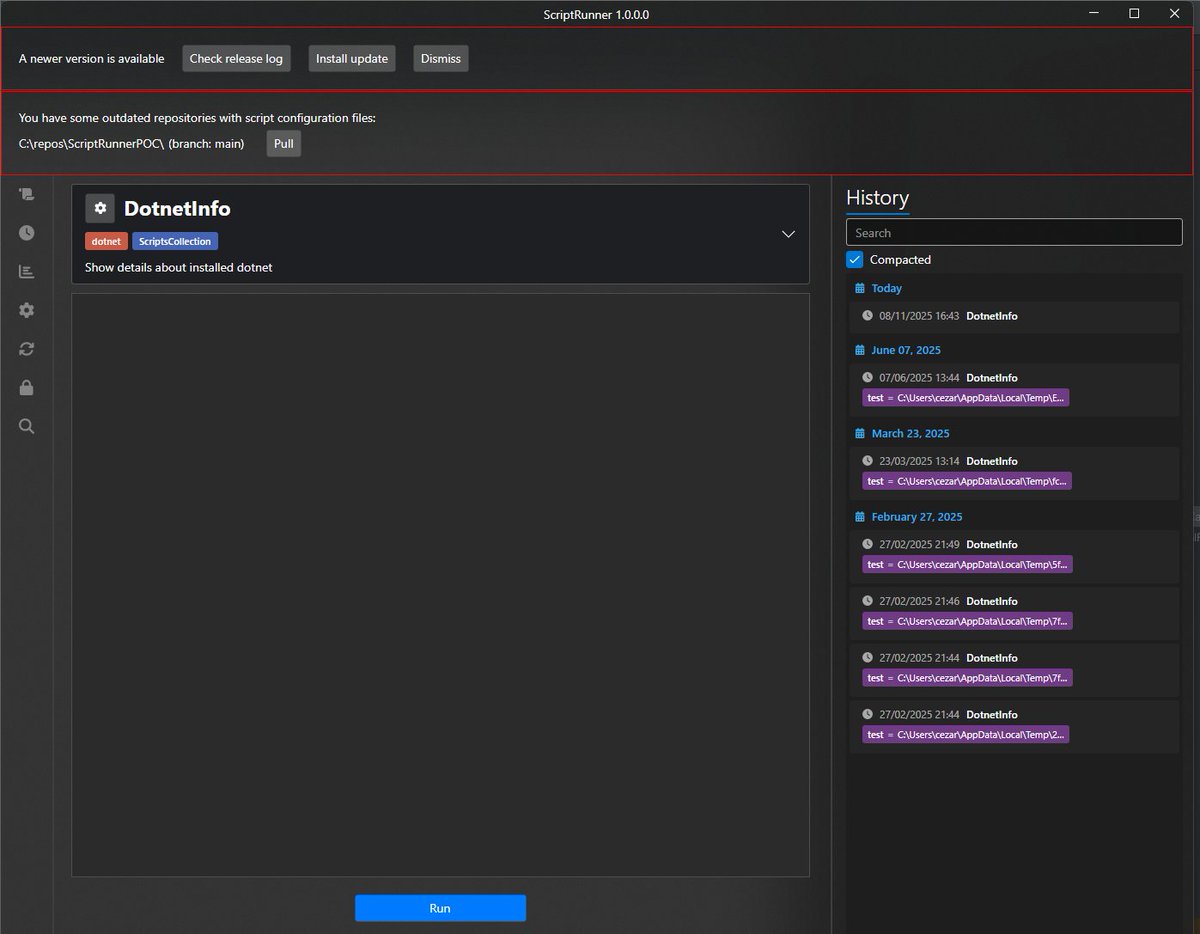Click Check release log button

point(236,58)
